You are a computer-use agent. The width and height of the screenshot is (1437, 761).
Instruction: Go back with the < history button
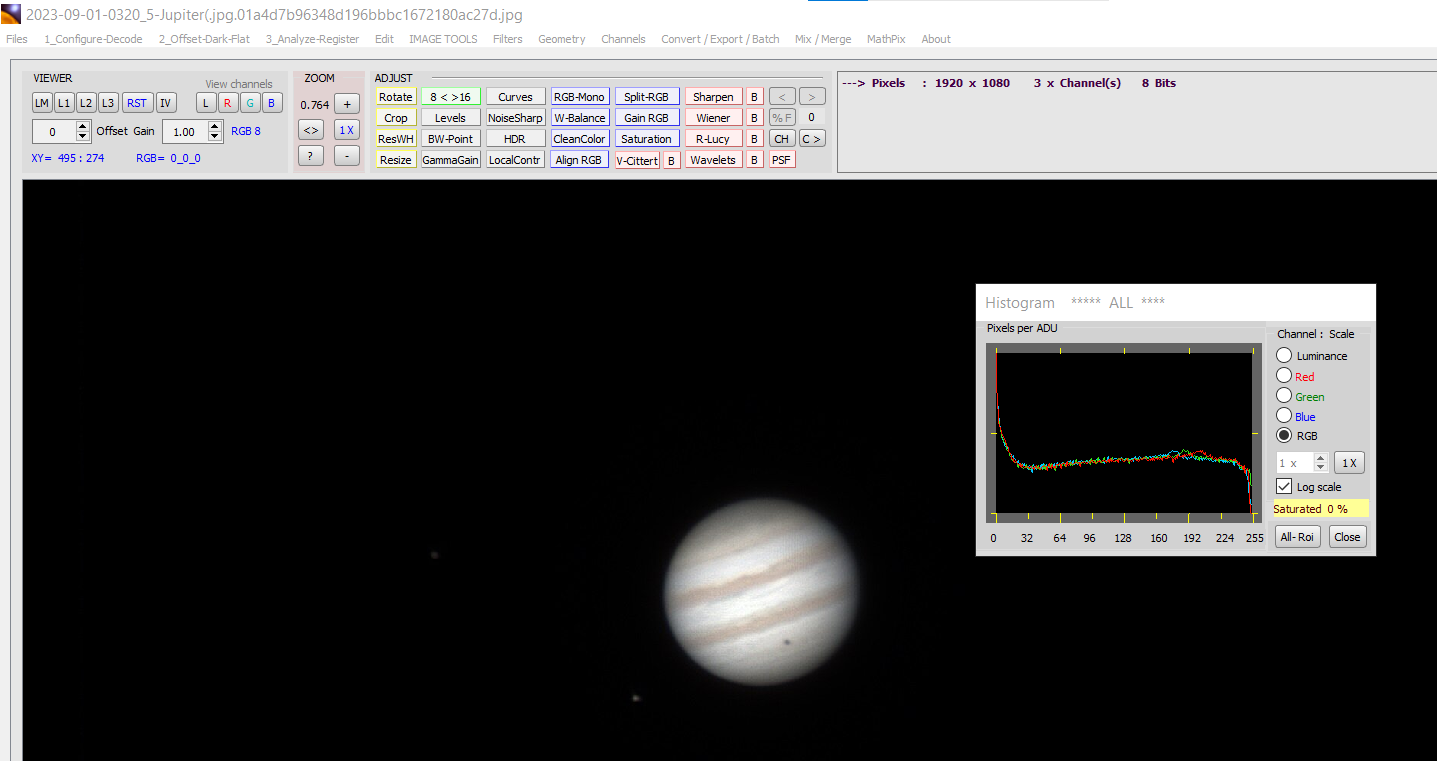(x=782, y=97)
